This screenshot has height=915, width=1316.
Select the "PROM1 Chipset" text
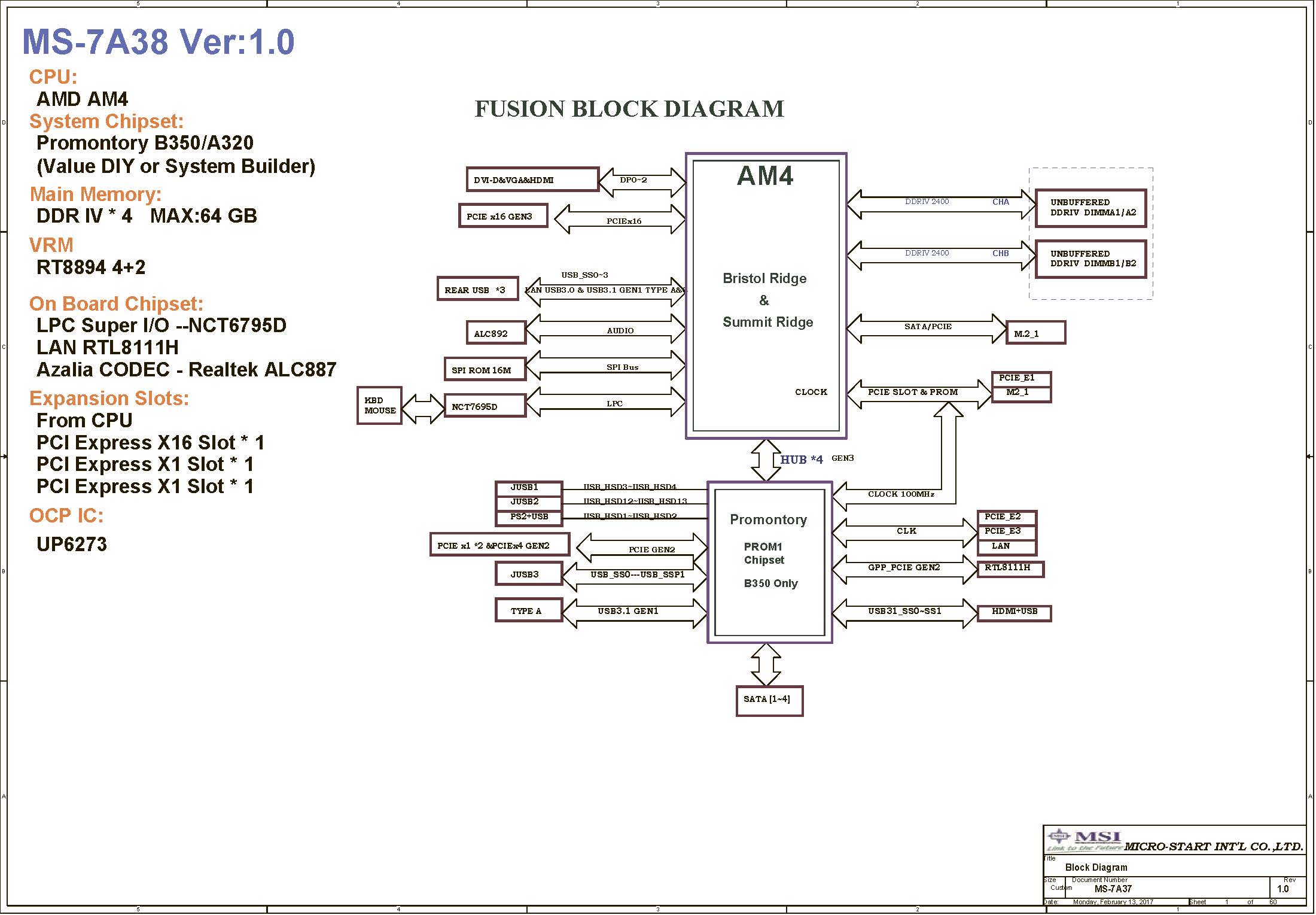[764, 554]
